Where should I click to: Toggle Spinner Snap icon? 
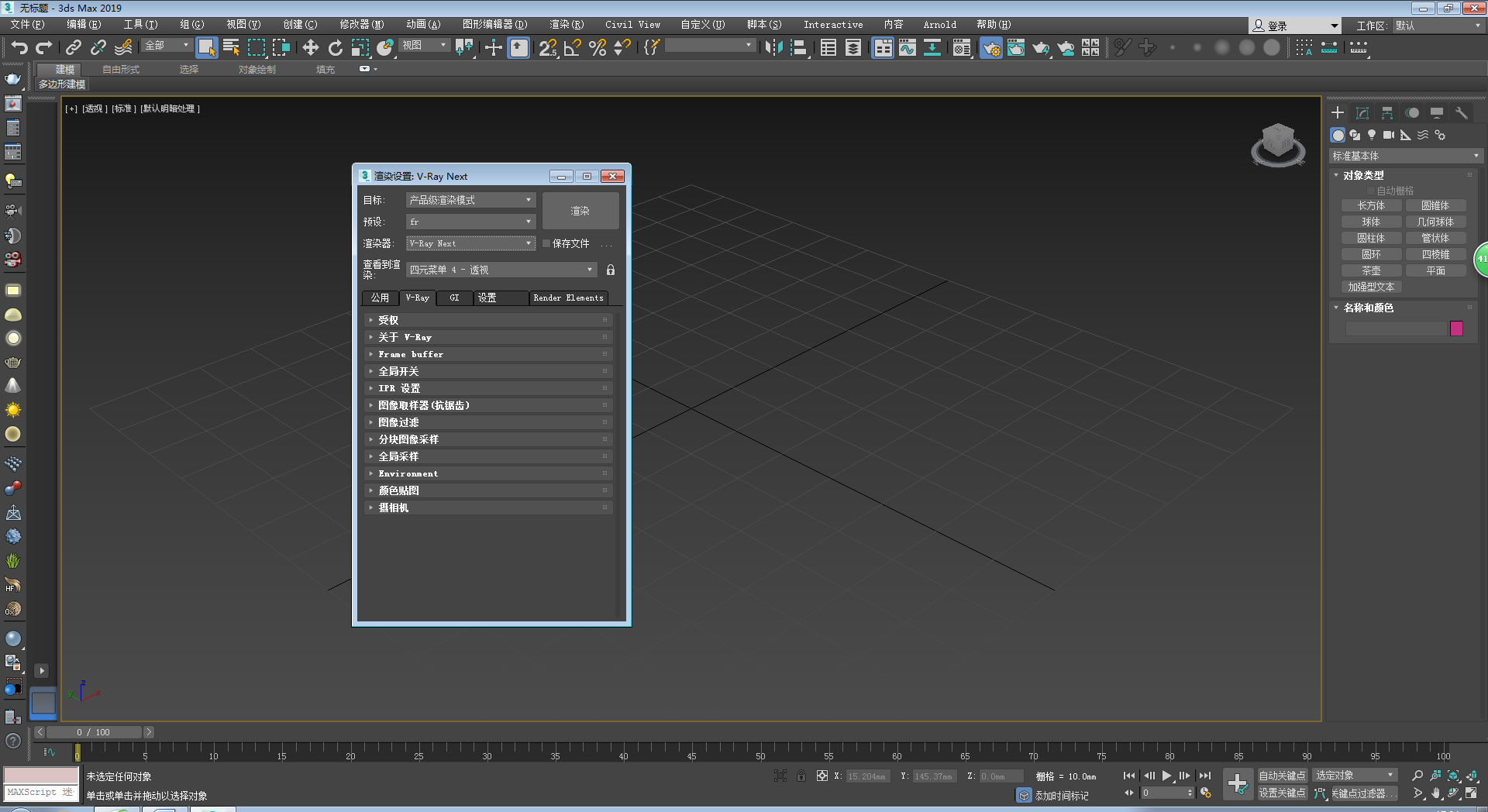622,47
